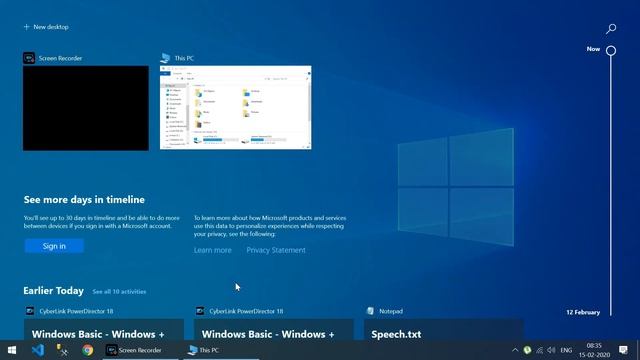Click the ENG language indicator
Viewport: 640px width, 360px height.
click(566, 350)
